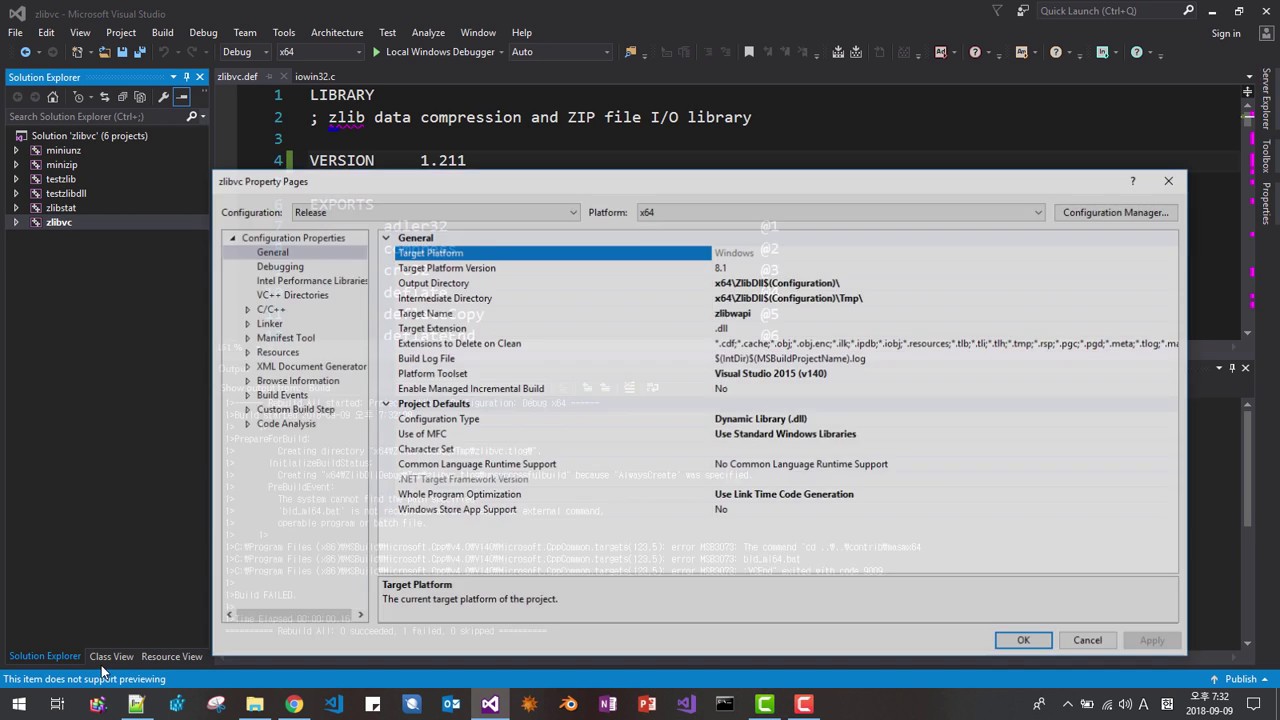Open the Platform dropdown showing x64
Screen dimensions: 1280x720
click(x=840, y=212)
